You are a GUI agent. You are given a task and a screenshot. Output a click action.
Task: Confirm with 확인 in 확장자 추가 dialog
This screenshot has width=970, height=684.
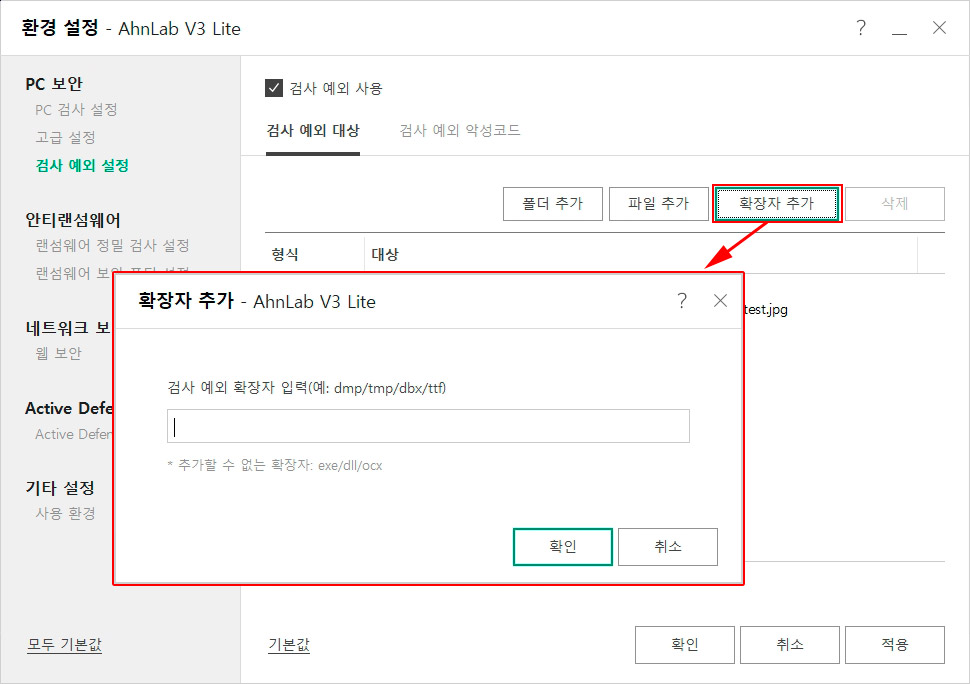(562, 547)
